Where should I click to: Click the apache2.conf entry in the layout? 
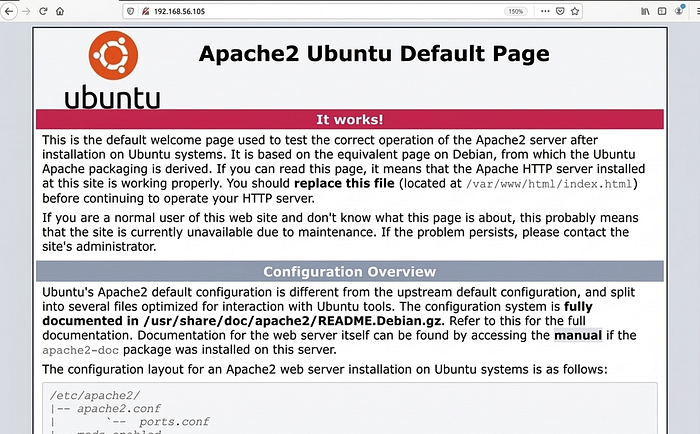[x=119, y=409]
